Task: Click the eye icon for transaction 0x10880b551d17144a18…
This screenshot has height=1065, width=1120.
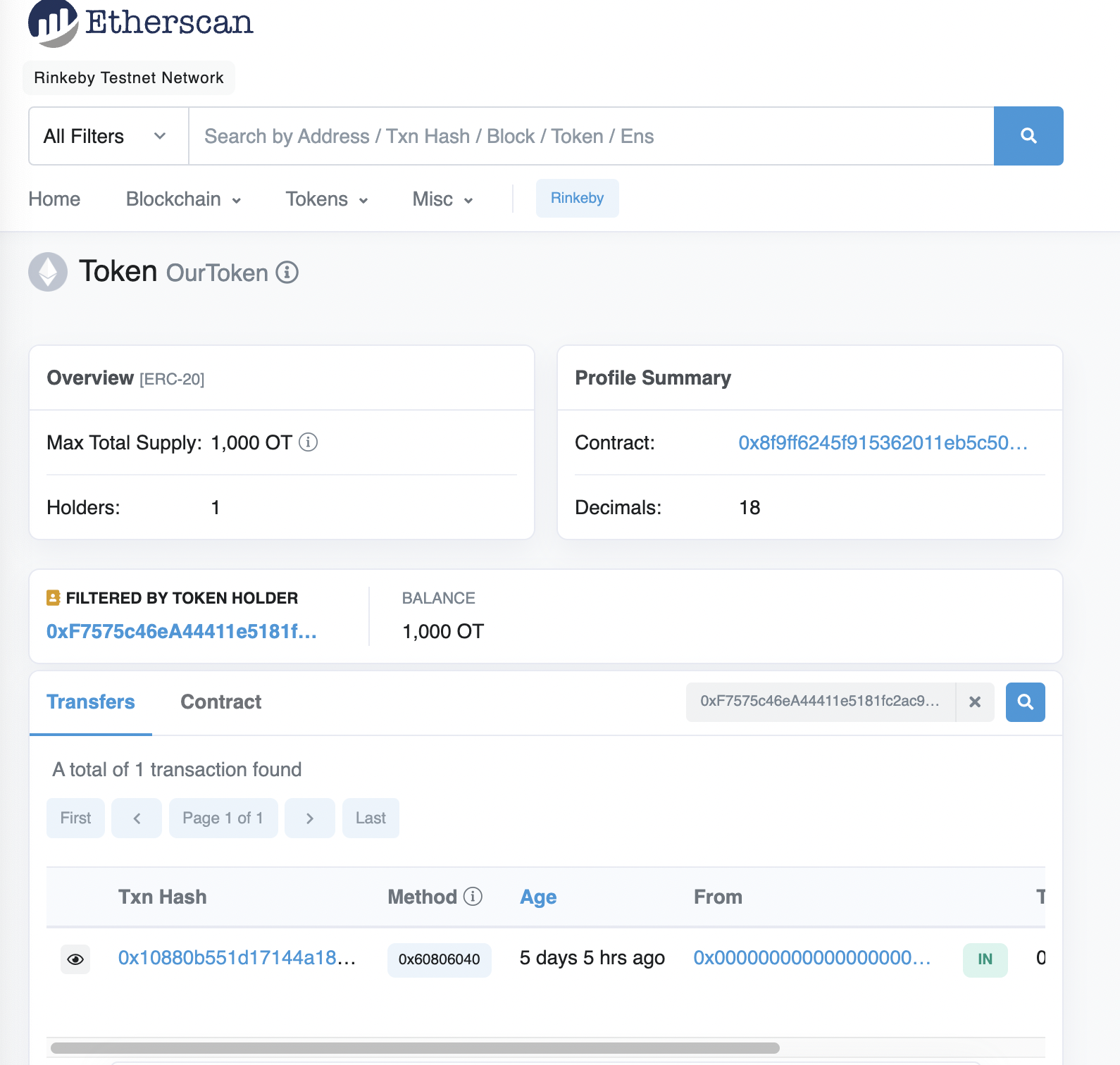Action: pos(75,959)
